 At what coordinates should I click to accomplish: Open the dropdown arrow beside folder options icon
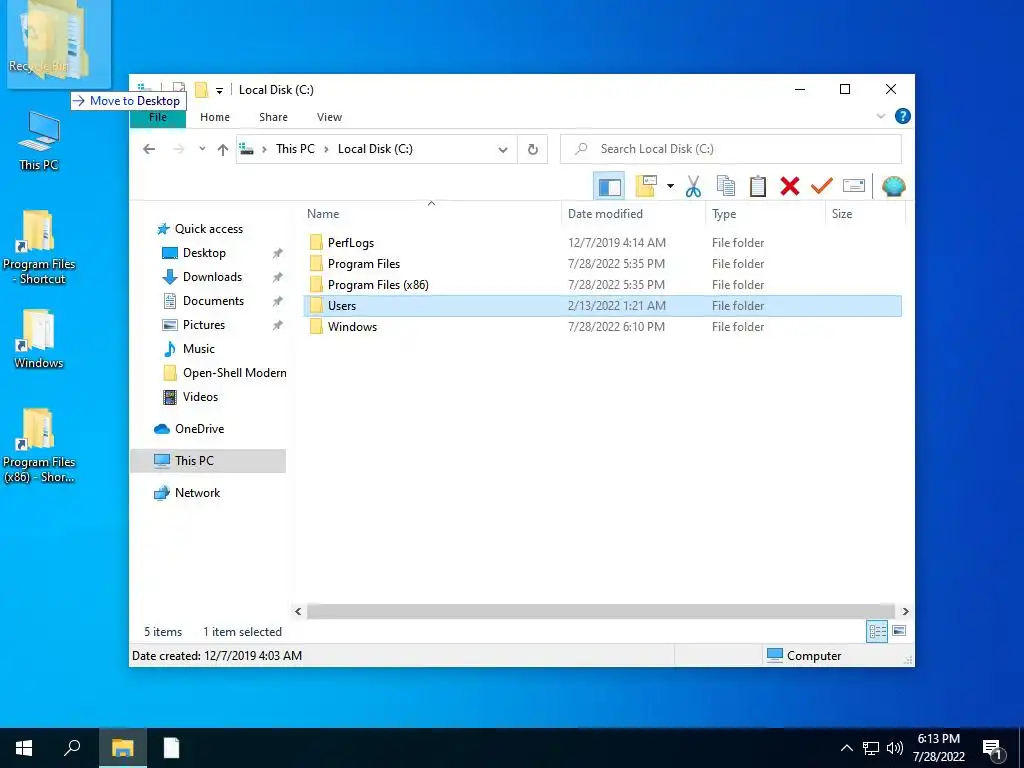coord(670,187)
